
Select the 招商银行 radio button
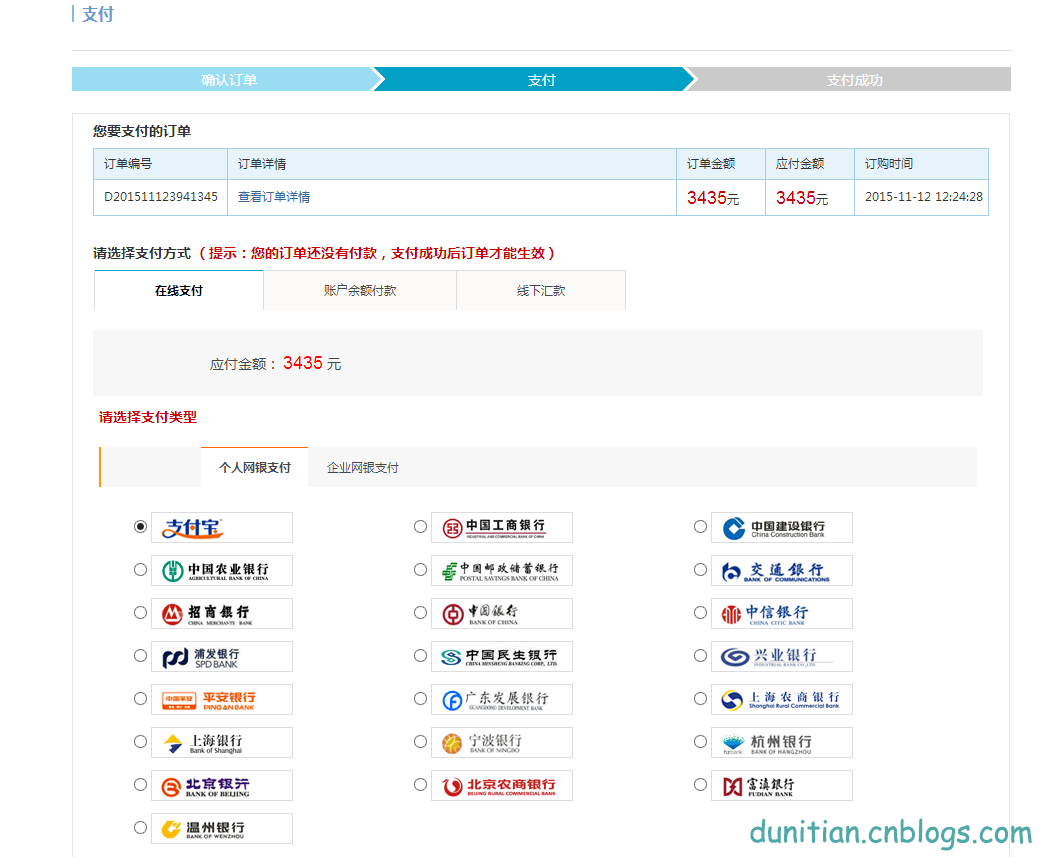point(140,612)
